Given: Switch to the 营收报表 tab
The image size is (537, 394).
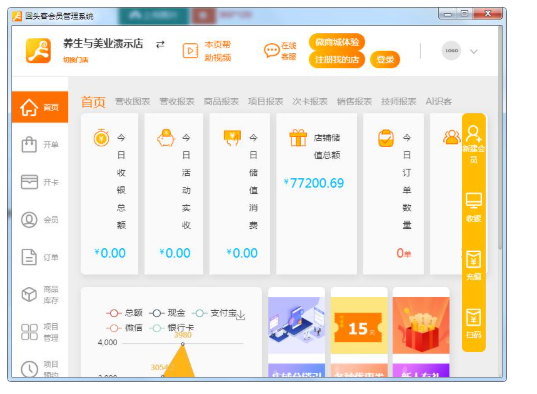Looking at the screenshot, I should pos(177,101).
